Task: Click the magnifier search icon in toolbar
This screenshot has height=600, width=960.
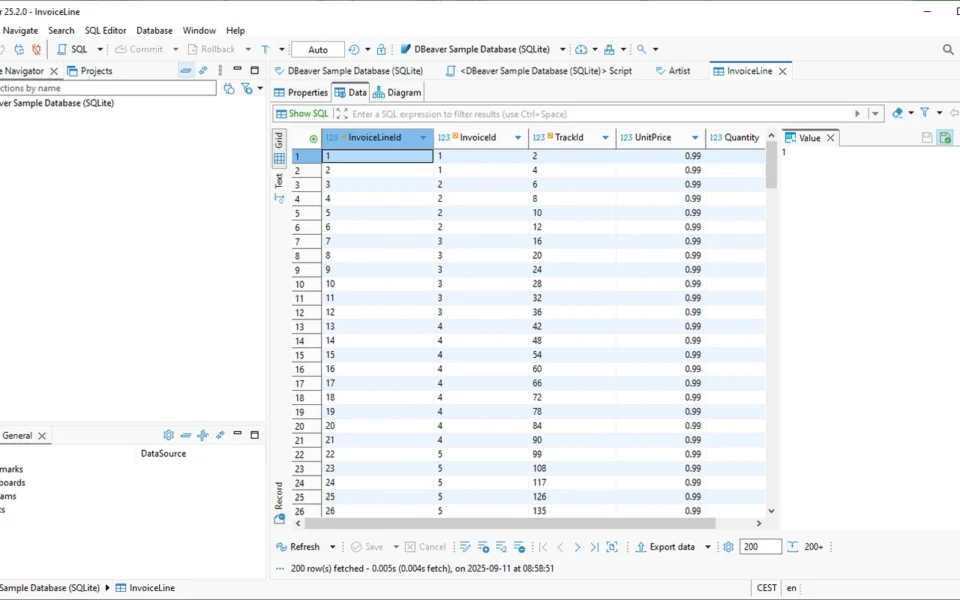Action: tap(642, 49)
